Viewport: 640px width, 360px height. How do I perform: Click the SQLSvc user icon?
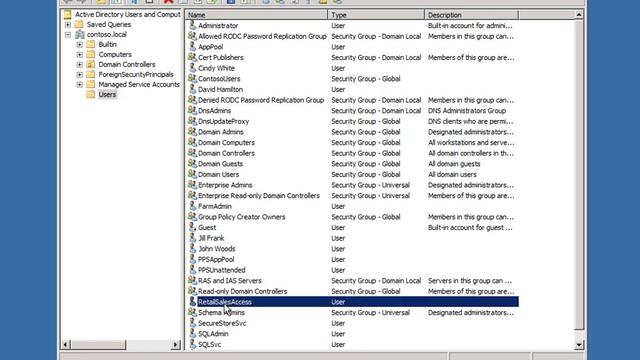coord(192,344)
